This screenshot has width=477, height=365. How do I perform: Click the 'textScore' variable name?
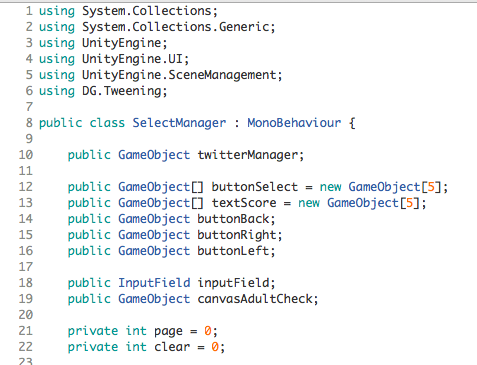tap(244, 203)
